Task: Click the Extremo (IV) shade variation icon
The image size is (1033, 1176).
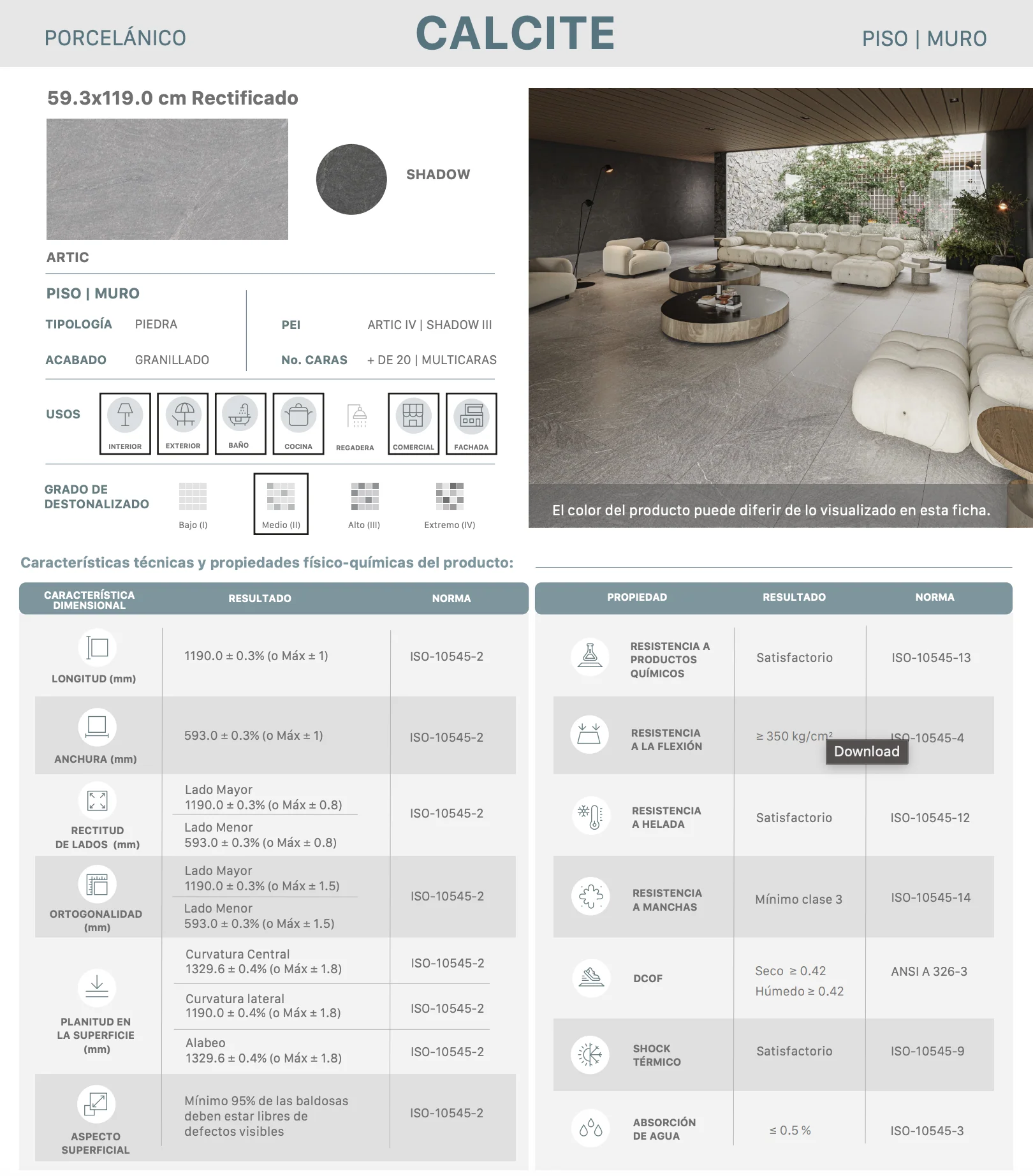Action: pyautogui.click(x=450, y=497)
